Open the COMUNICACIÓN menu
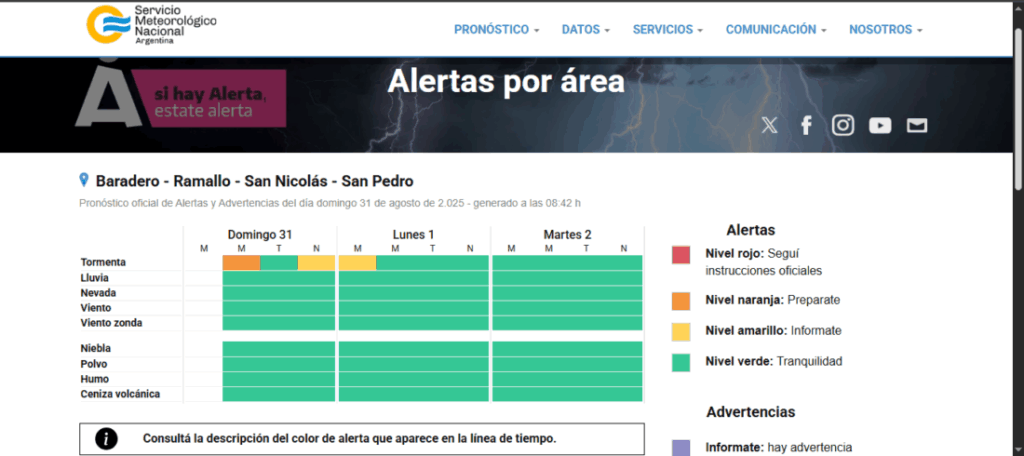 [x=776, y=30]
